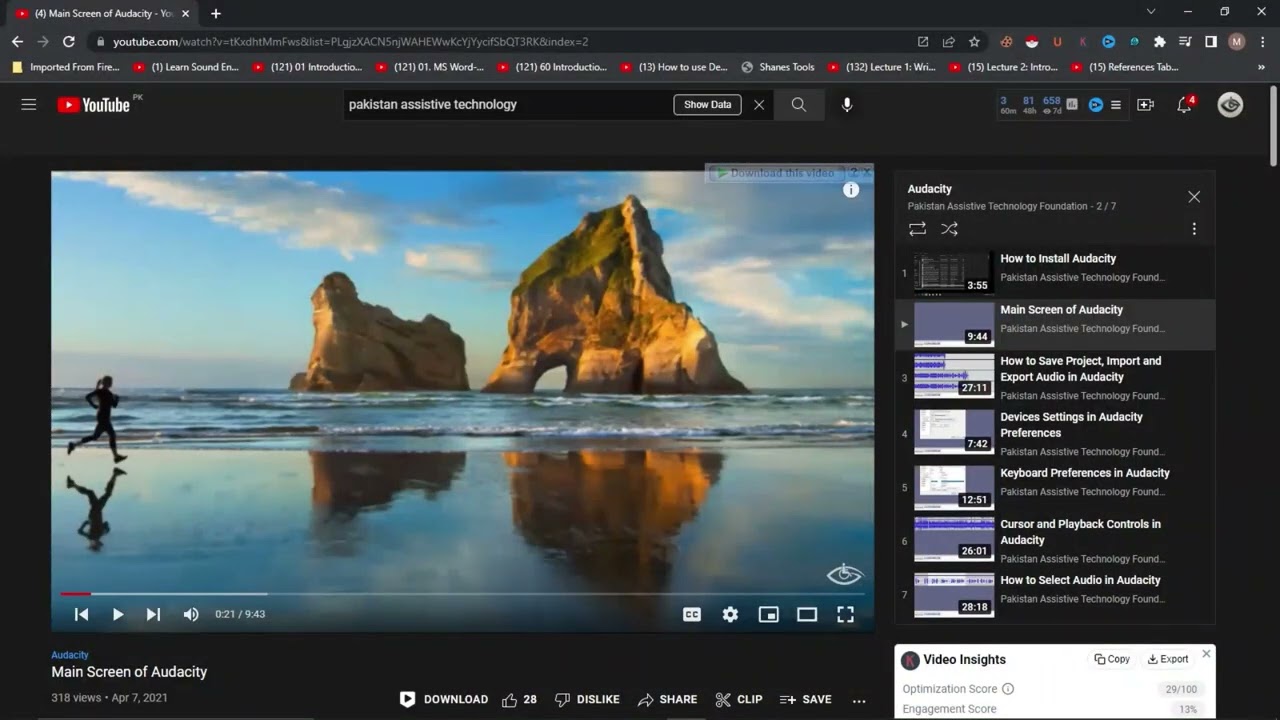Show more bookmarks with the double chevron
This screenshot has width=1280, height=720.
click(x=1261, y=67)
